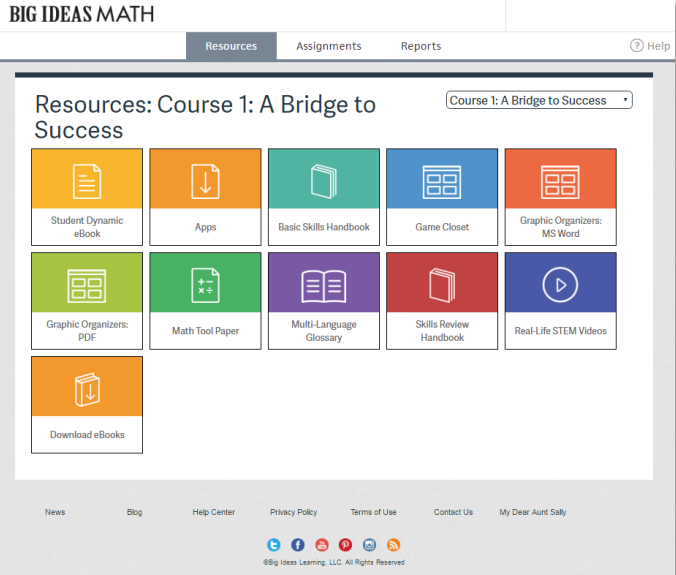Click the Twitter icon in footer

pyautogui.click(x=274, y=545)
